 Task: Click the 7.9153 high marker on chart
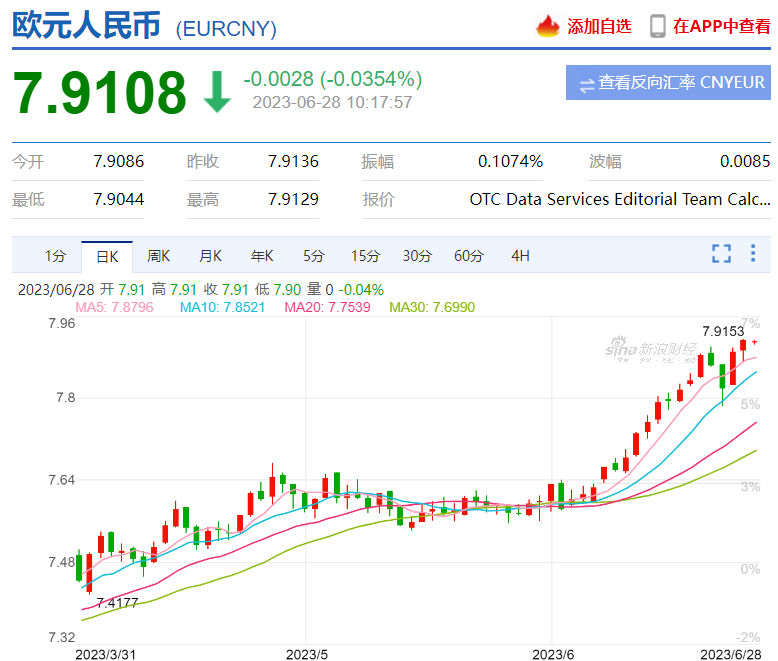(722, 331)
